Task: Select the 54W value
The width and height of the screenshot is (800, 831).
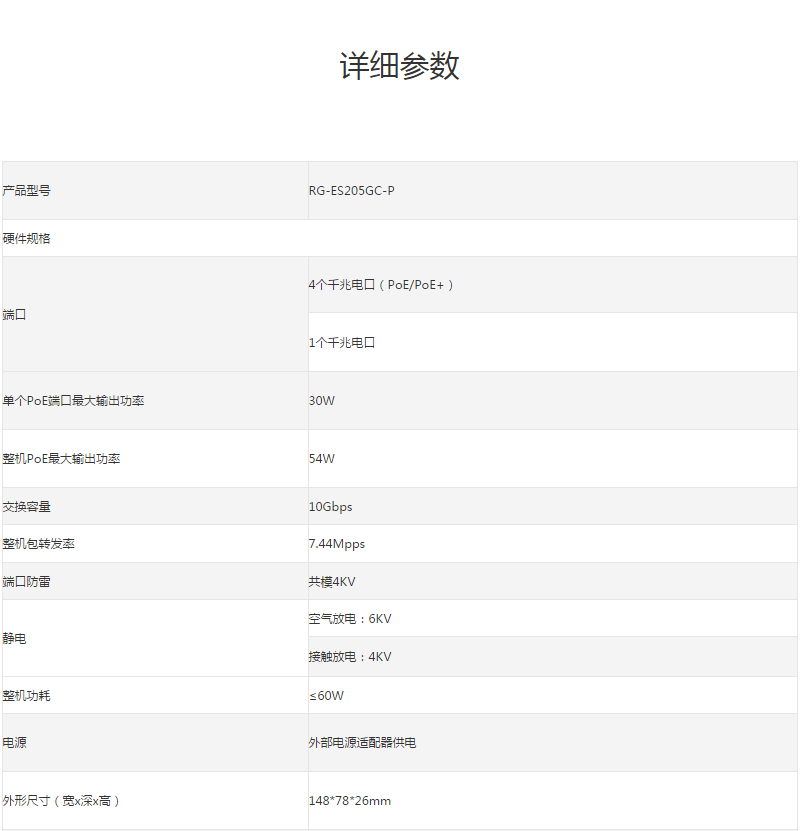Action: (x=322, y=459)
